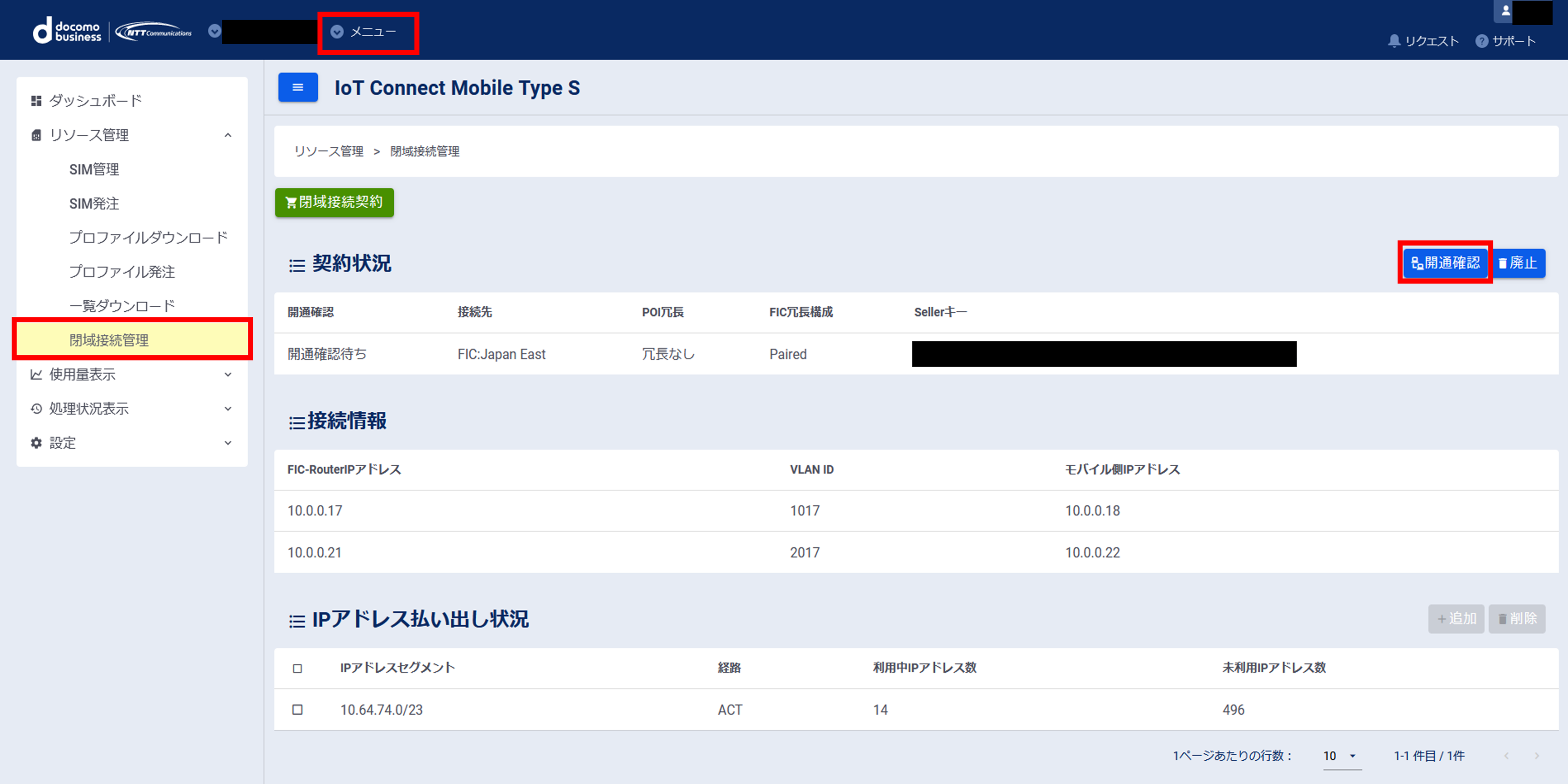Image resolution: width=1568 pixels, height=784 pixels.
Task: Expand the 処理状況表示 section
Action: [x=228, y=408]
